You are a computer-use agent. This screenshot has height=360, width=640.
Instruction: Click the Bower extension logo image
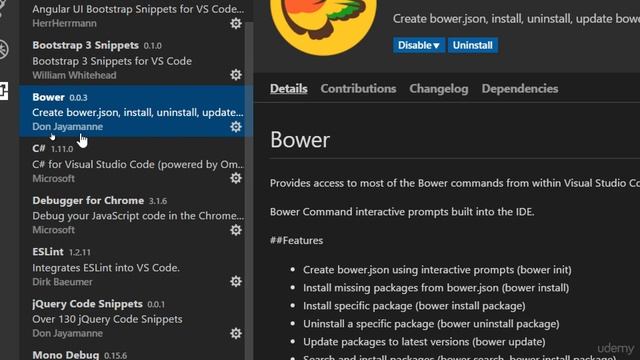[323, 27]
